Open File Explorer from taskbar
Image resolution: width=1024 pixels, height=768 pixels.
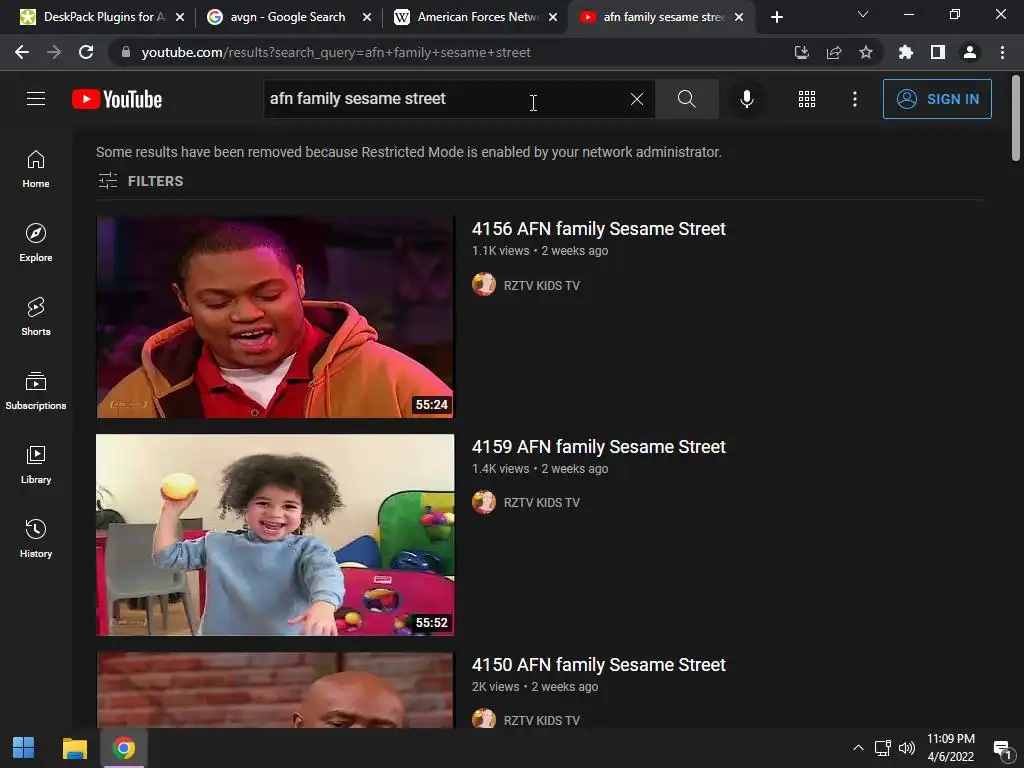point(74,748)
